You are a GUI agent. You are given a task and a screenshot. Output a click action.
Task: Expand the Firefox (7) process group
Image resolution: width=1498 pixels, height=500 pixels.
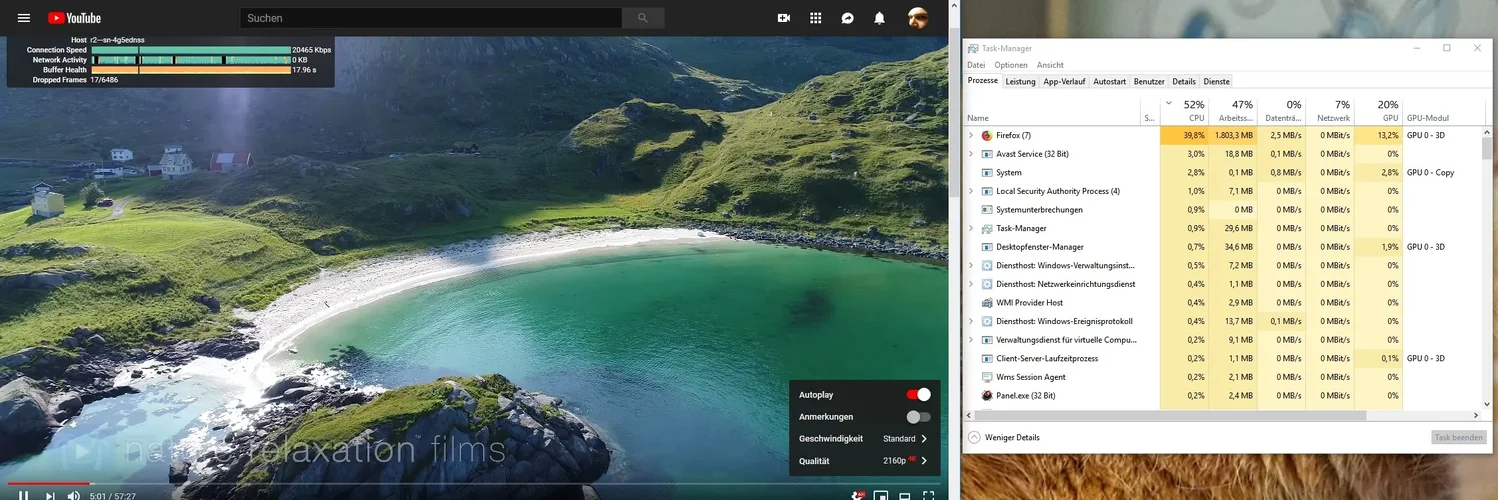tap(971, 135)
